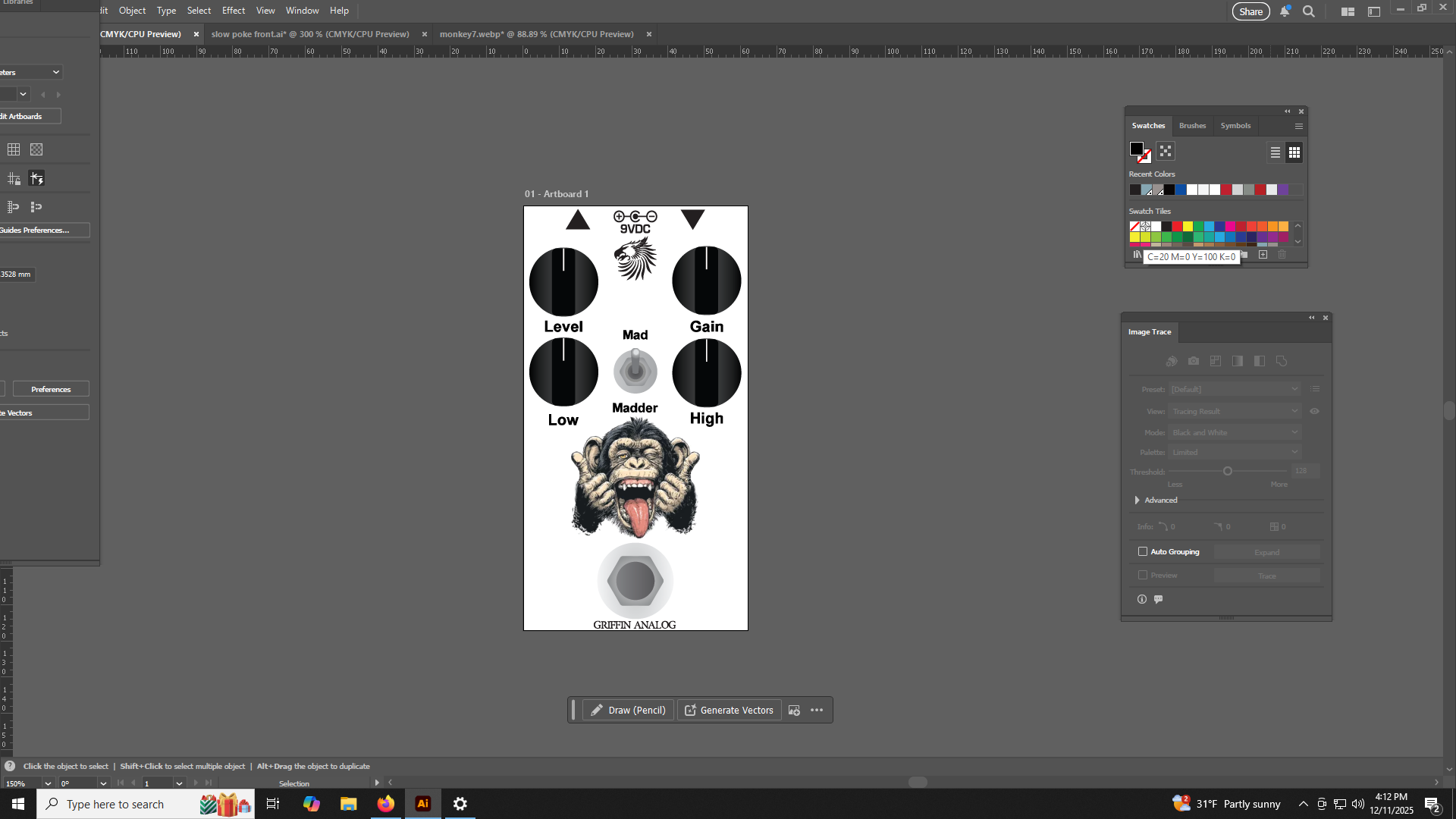Open the zoom level dropdown at 150%
The image size is (1456, 819).
[x=48, y=783]
